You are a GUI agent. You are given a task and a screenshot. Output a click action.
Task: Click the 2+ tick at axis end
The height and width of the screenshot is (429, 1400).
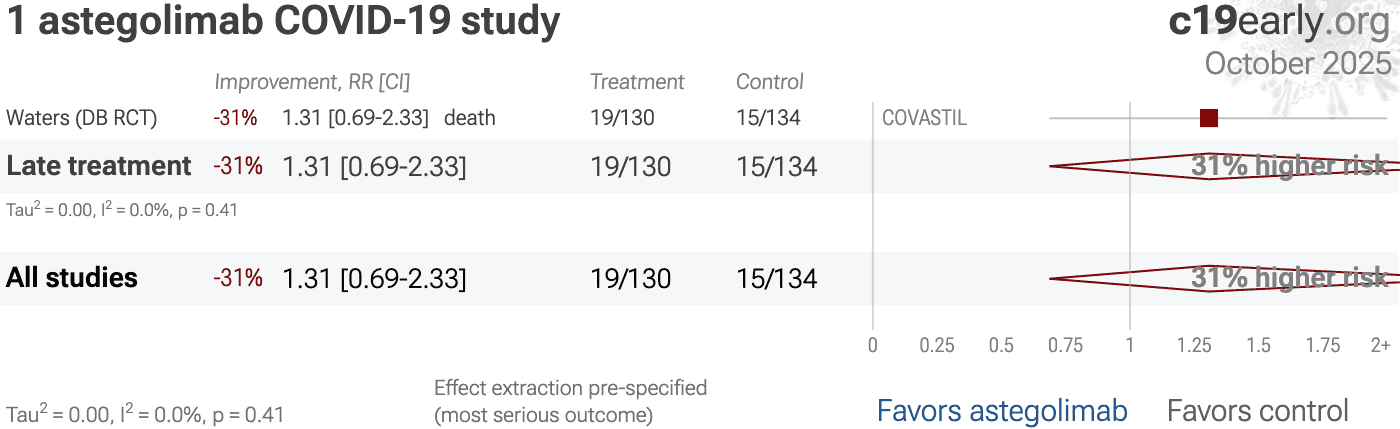coord(1380,346)
